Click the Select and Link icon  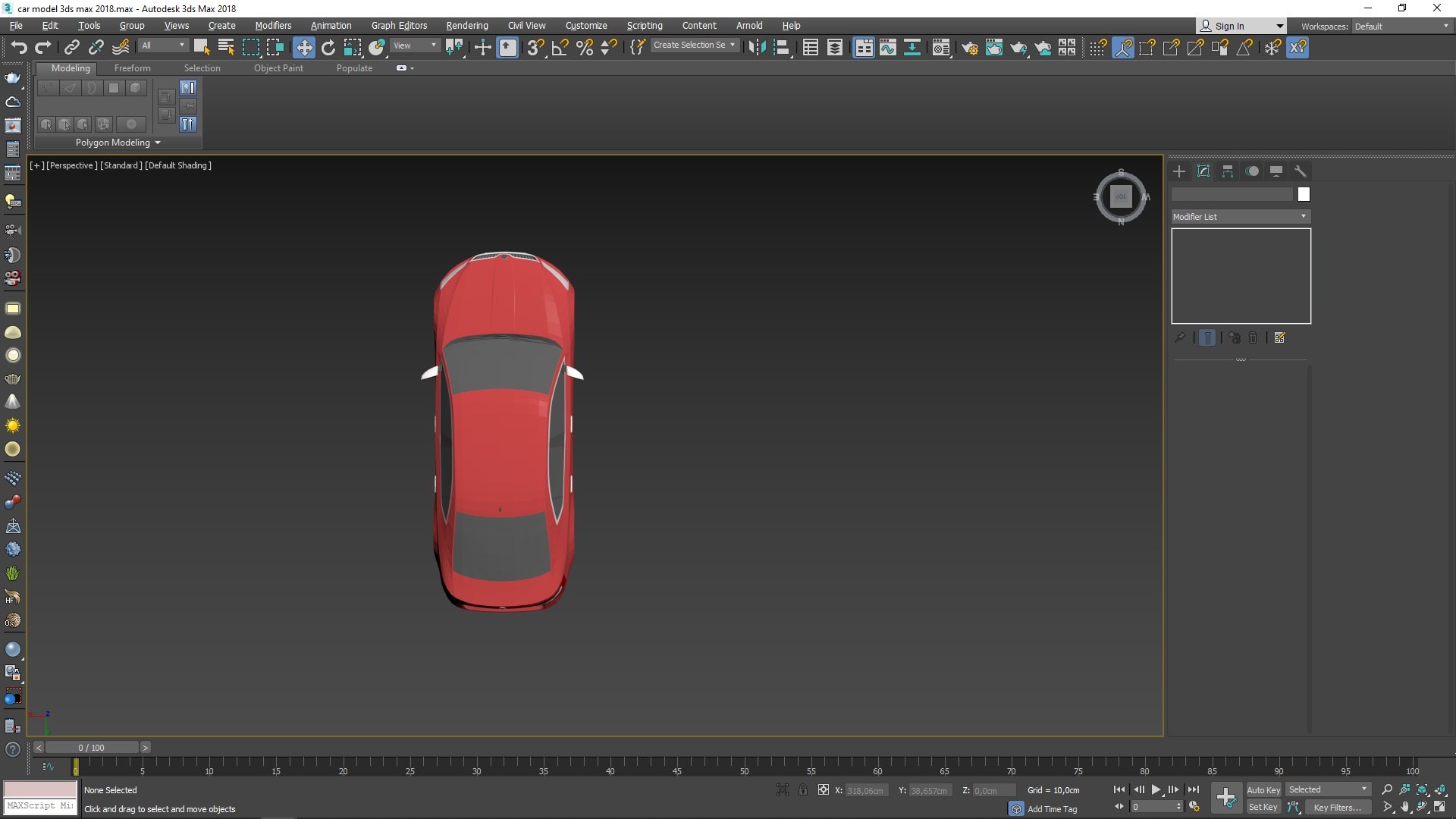pyautogui.click(x=72, y=48)
